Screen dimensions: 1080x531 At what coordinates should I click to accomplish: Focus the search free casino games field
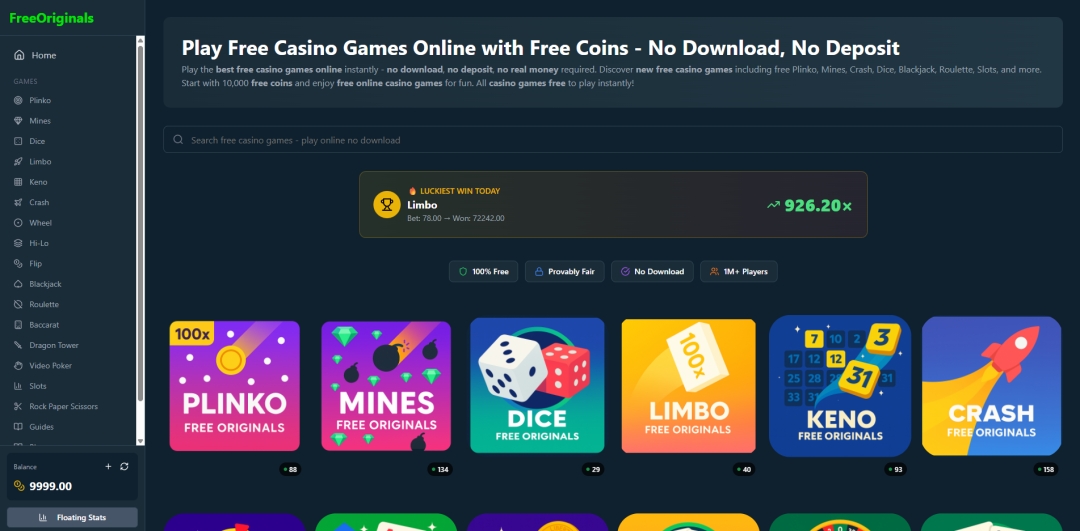(612, 140)
